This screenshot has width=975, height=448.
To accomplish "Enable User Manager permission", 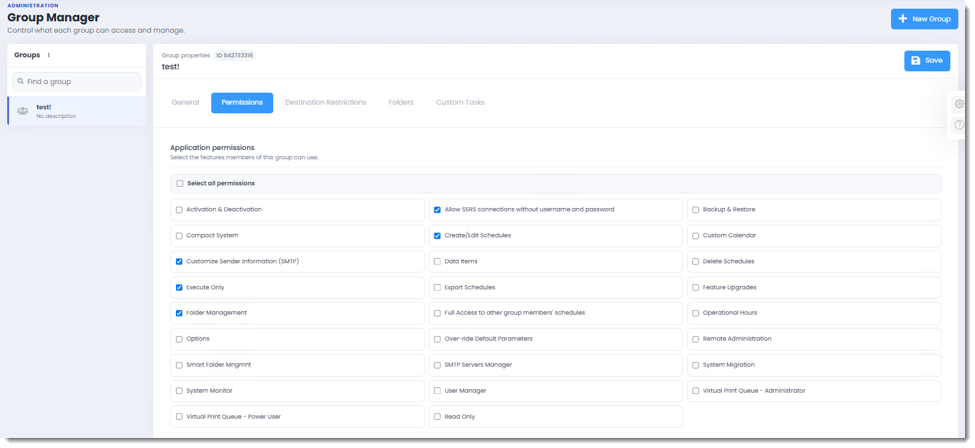I will (437, 391).
